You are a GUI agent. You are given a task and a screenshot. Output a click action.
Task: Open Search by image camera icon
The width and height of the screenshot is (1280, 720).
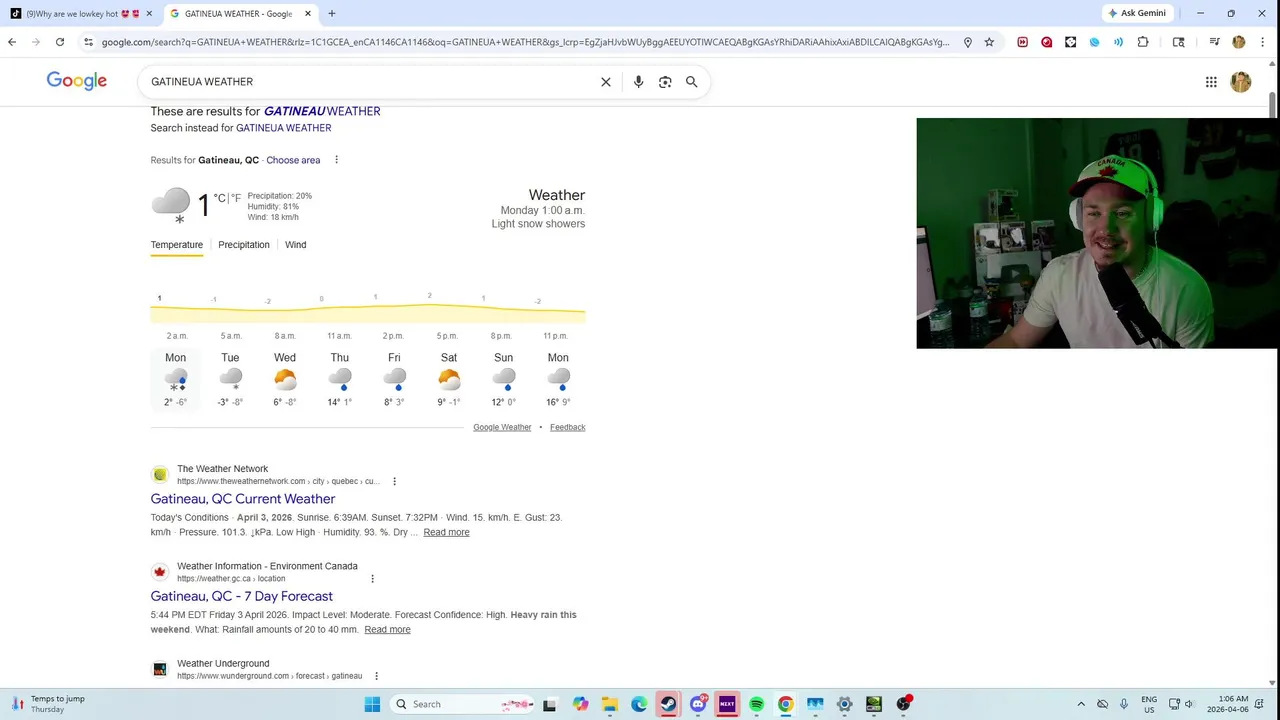click(665, 82)
